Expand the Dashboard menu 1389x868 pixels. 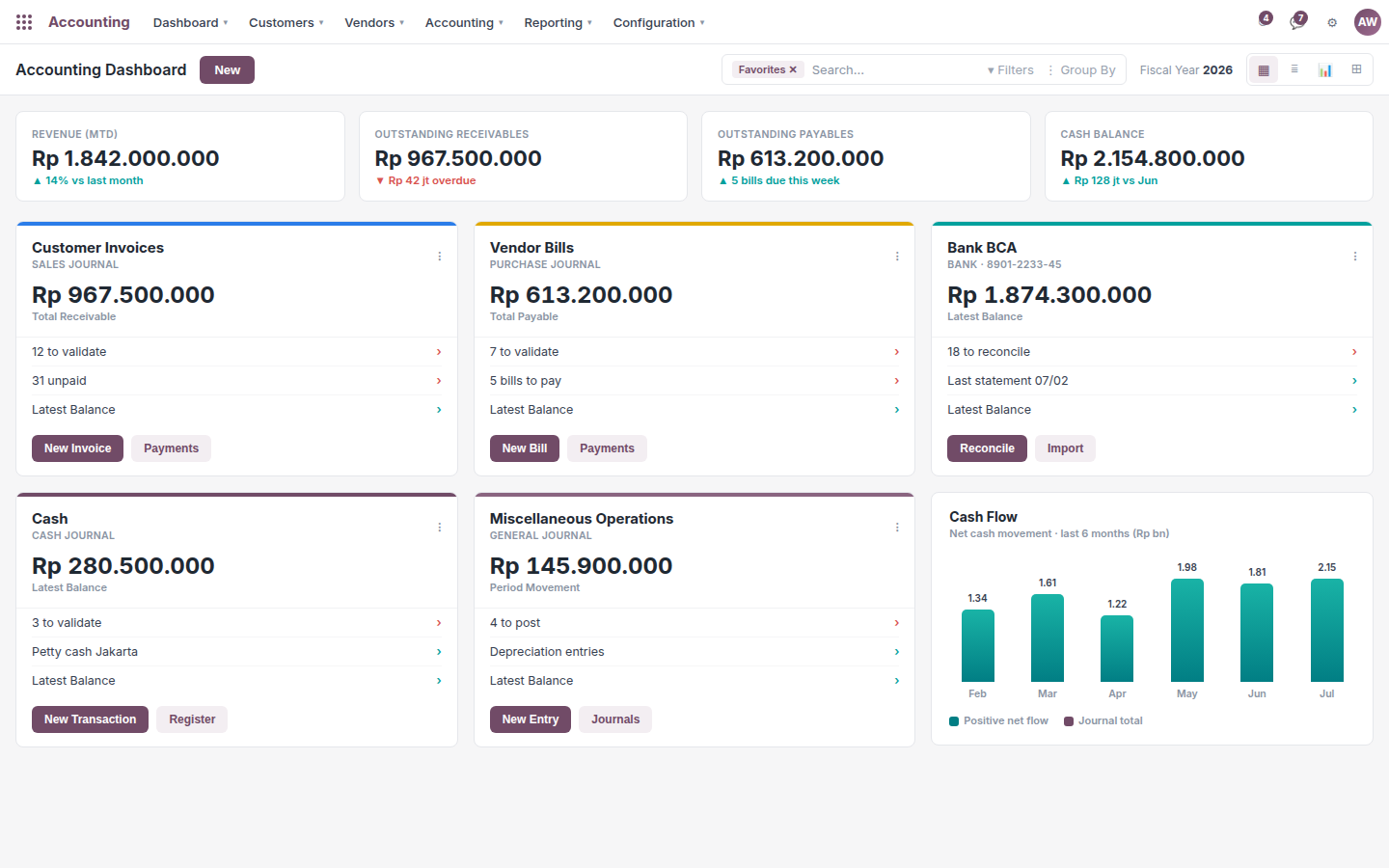(190, 22)
